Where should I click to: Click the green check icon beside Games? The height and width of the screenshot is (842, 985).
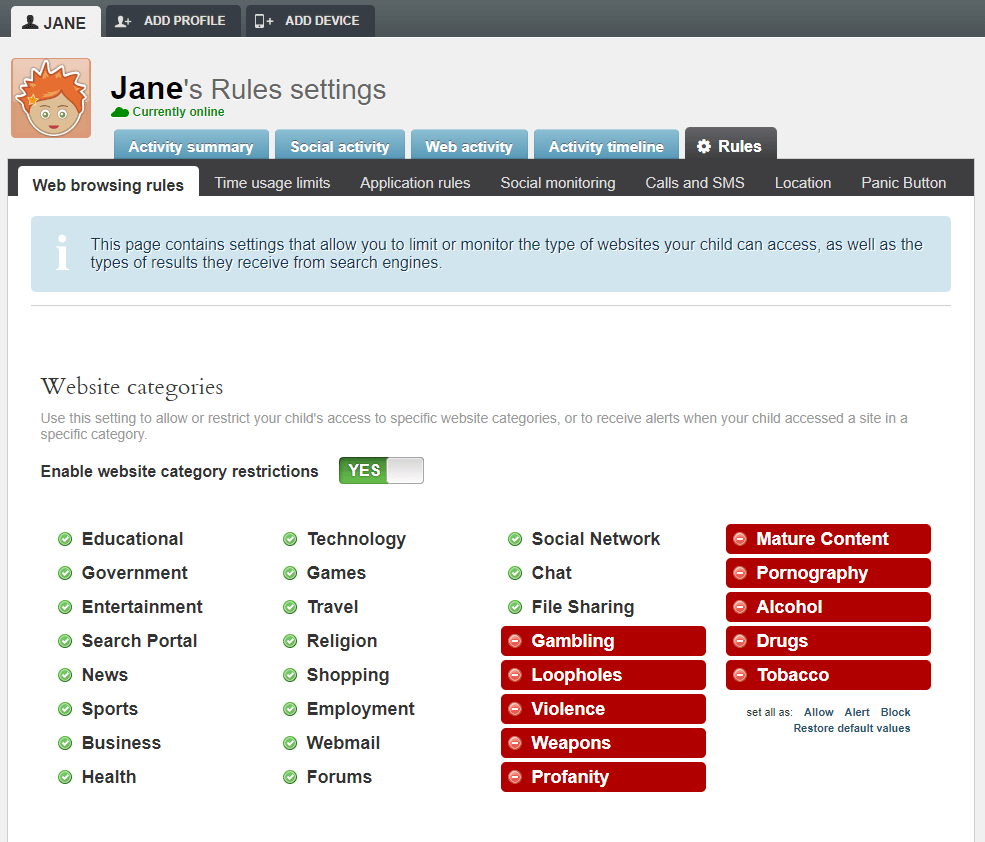click(290, 573)
